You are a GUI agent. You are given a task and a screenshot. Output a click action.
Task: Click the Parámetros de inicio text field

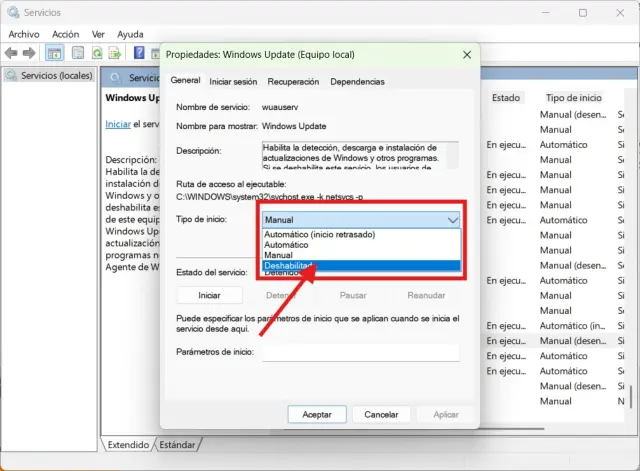(360, 352)
